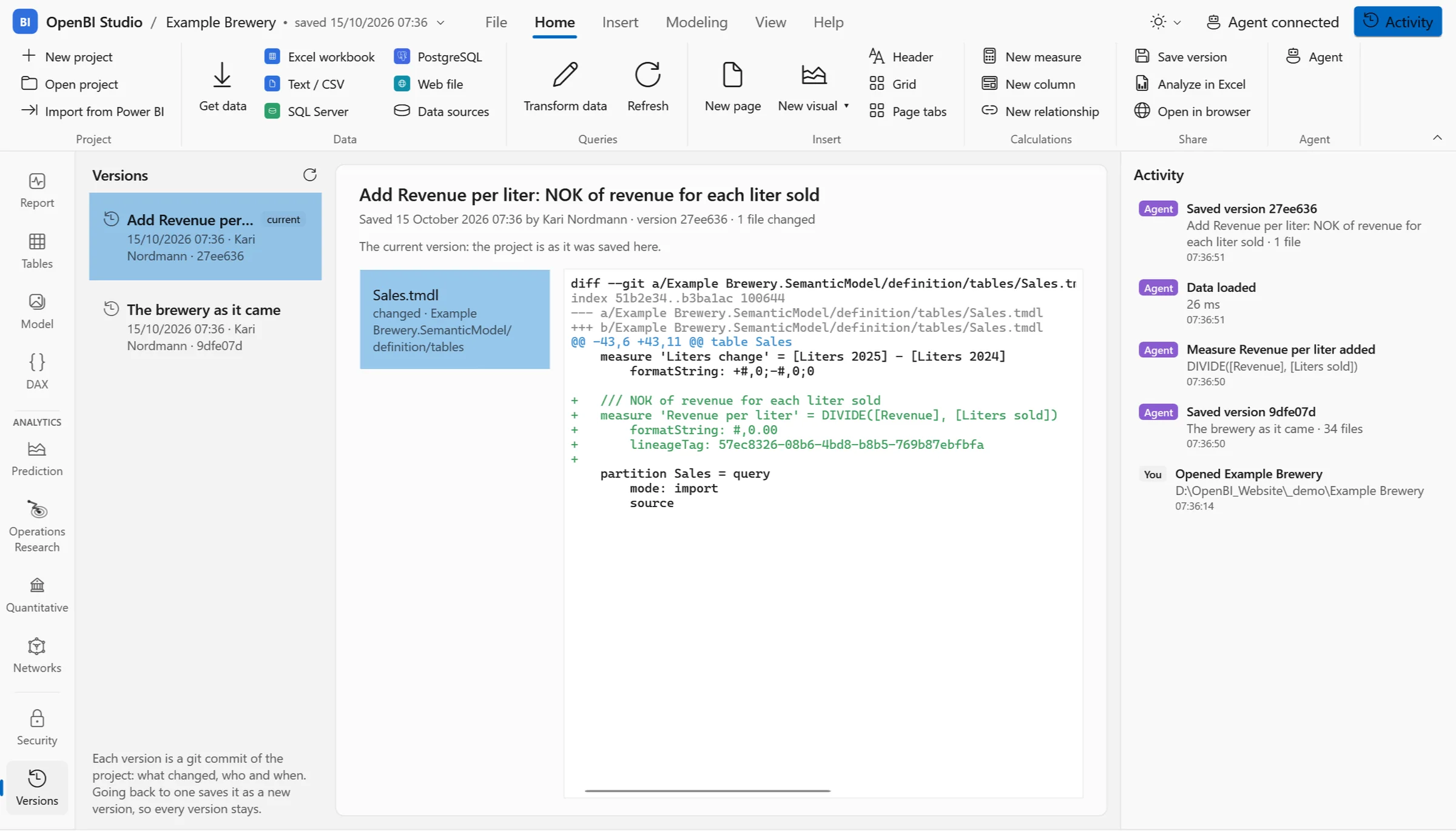Click Save version
1456x831 pixels.
point(1181,56)
